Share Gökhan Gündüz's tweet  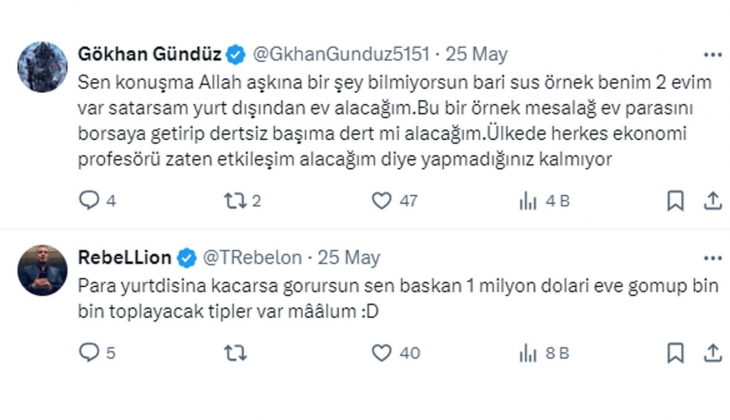pyautogui.click(x=712, y=201)
